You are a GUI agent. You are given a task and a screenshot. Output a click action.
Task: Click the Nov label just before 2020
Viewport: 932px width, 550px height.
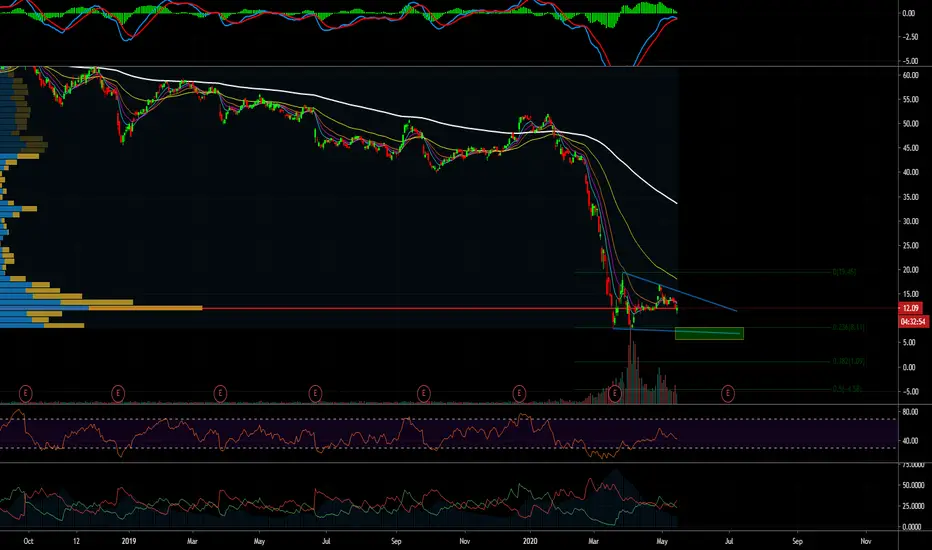pyautogui.click(x=465, y=542)
